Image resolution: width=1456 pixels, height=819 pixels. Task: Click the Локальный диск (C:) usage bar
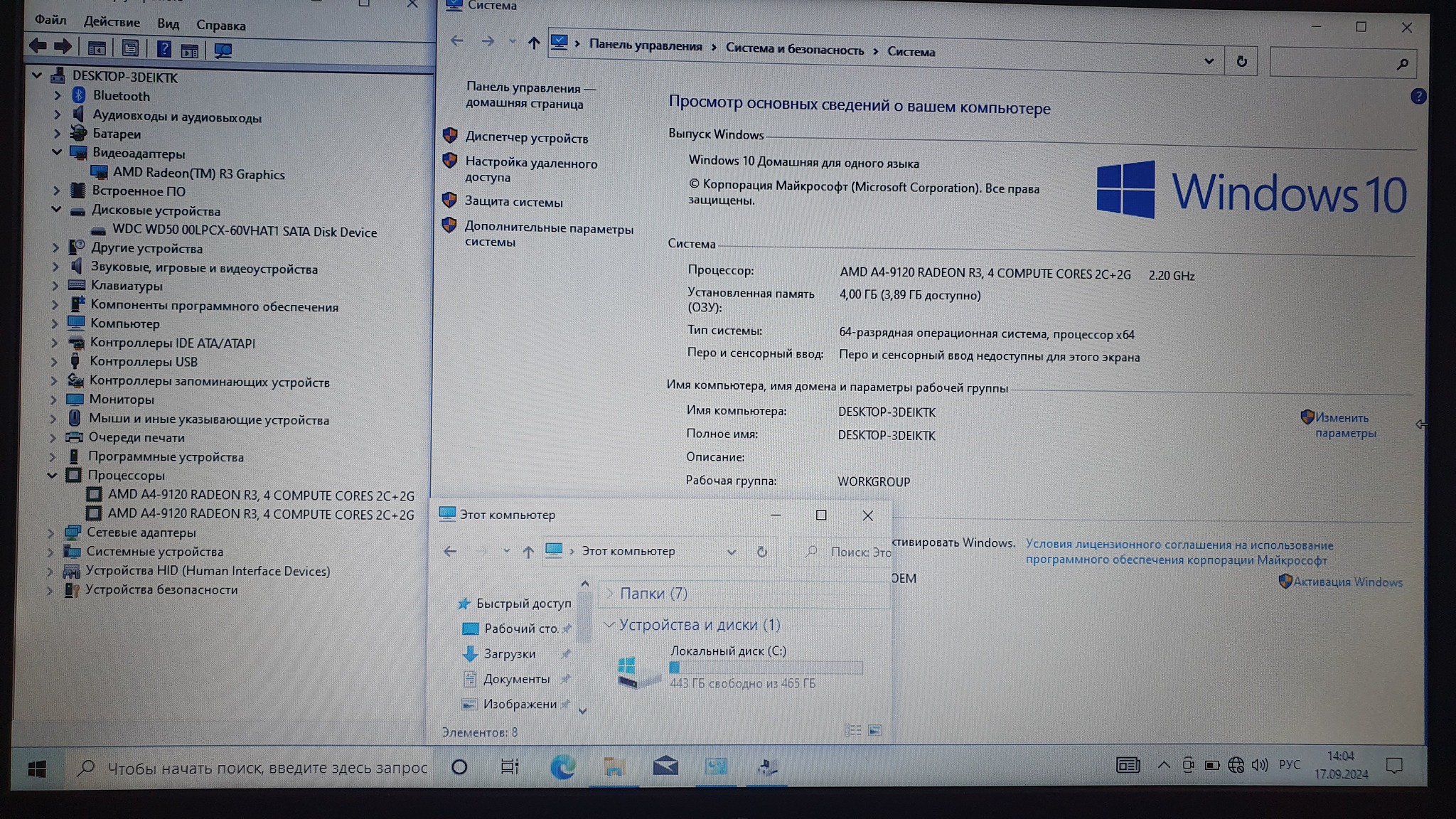coord(766,668)
